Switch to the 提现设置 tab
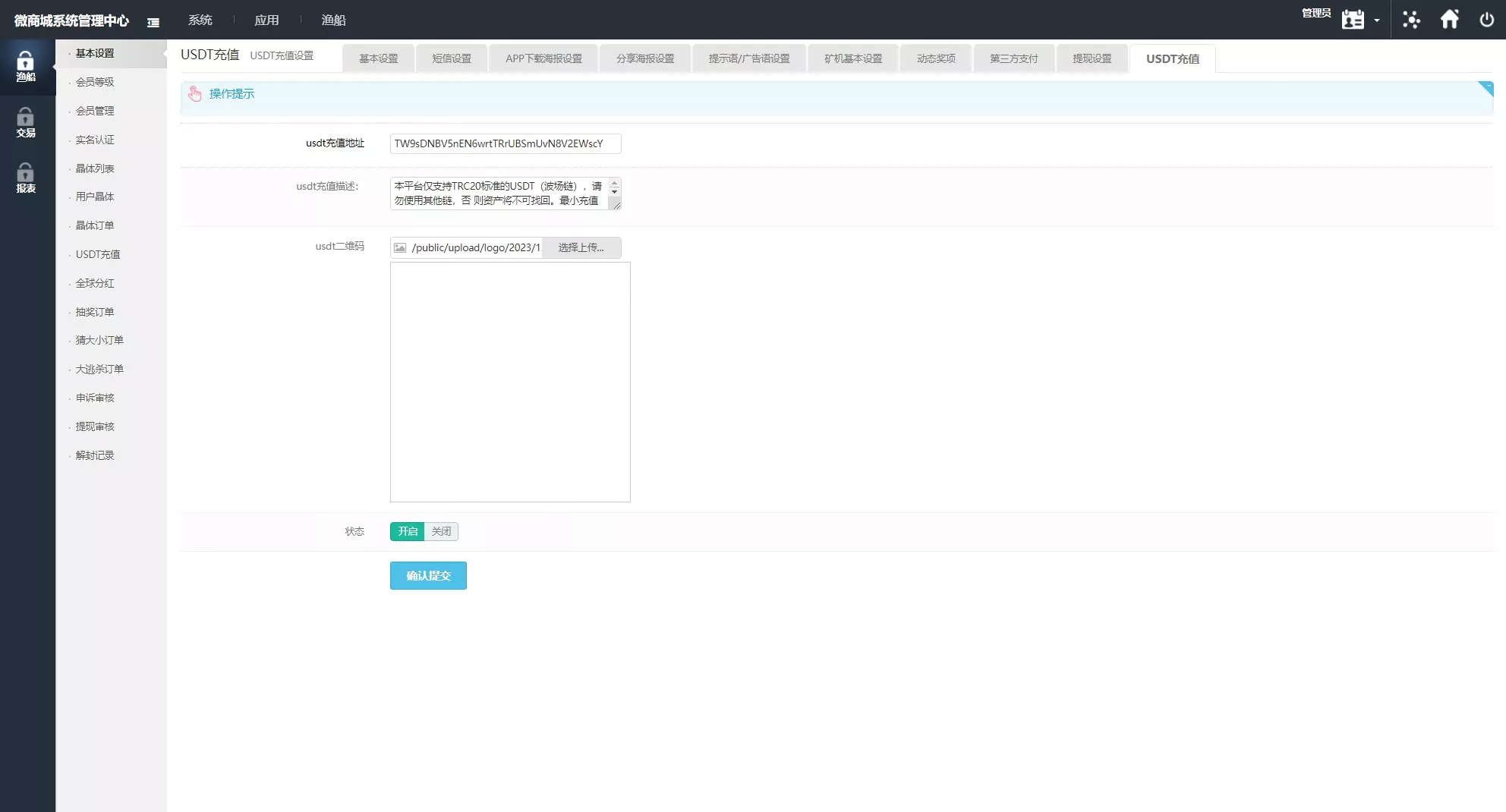This screenshot has width=1506, height=812. tap(1092, 58)
